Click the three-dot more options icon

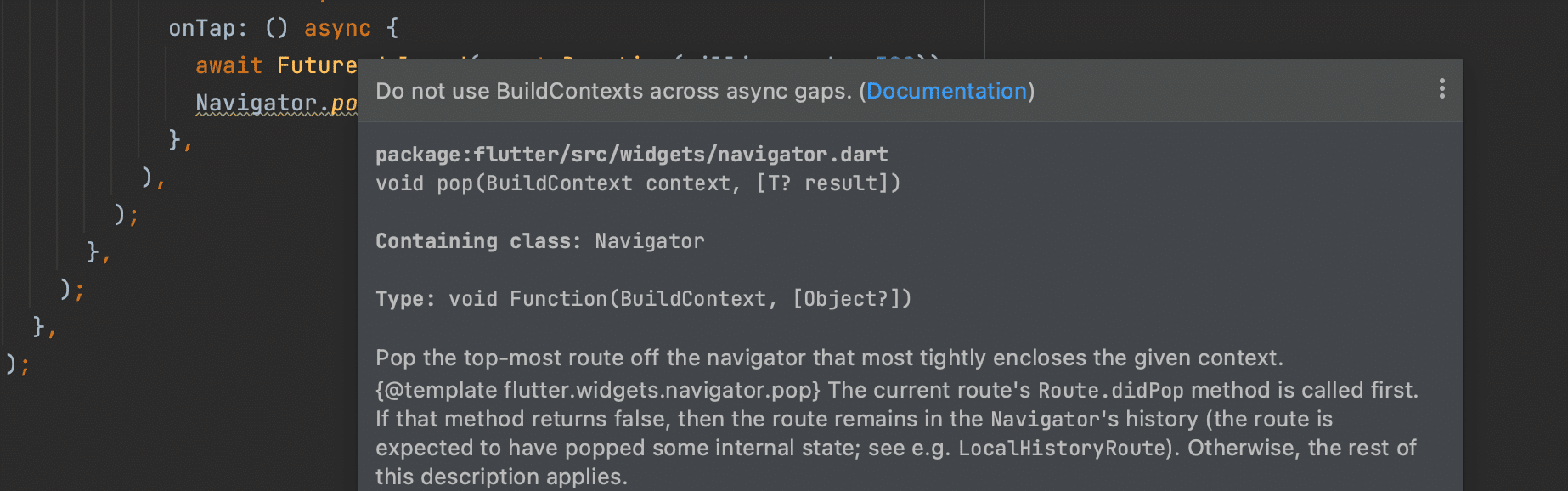click(x=1441, y=89)
